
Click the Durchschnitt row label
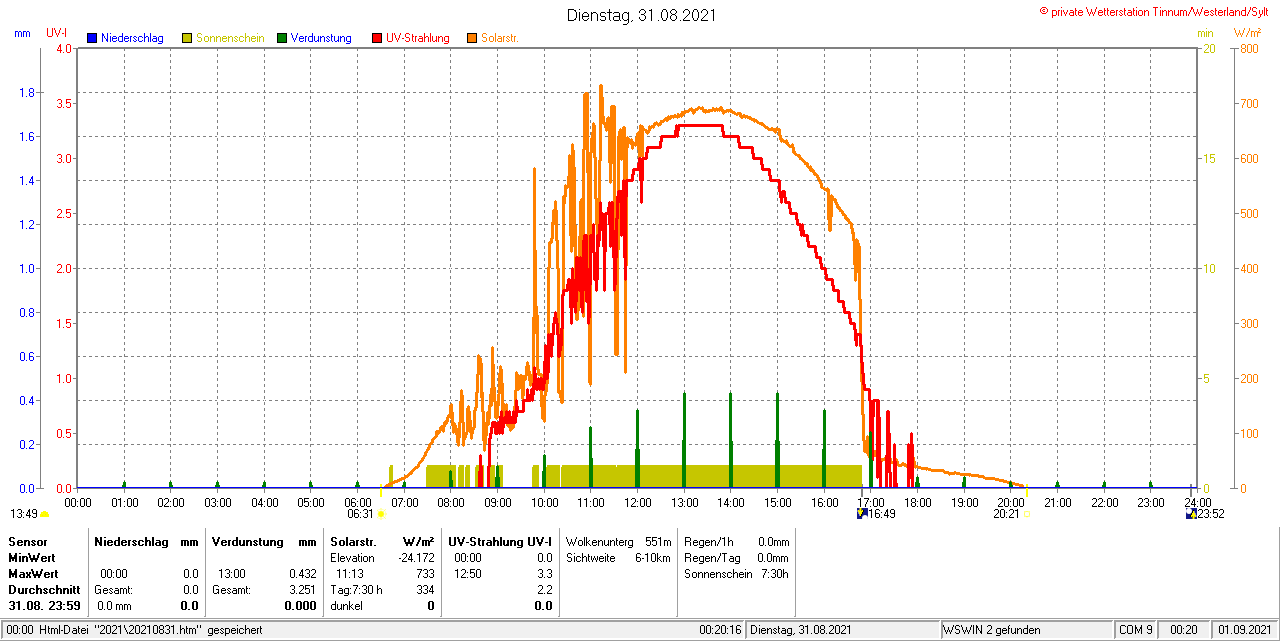43,590
